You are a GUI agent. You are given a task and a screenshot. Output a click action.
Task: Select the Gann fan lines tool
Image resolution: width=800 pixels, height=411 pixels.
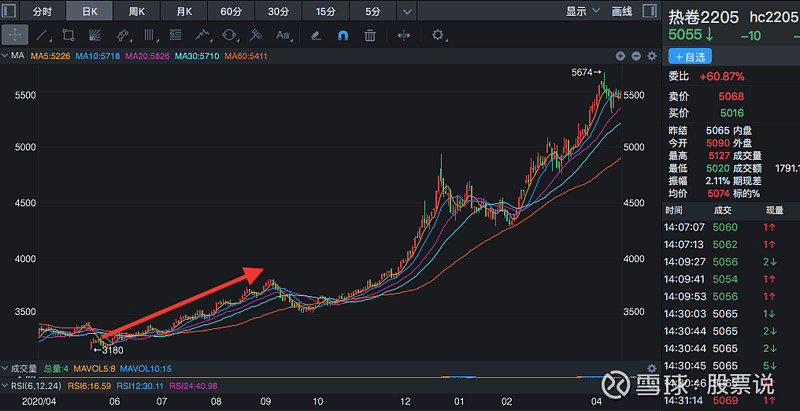[95, 35]
